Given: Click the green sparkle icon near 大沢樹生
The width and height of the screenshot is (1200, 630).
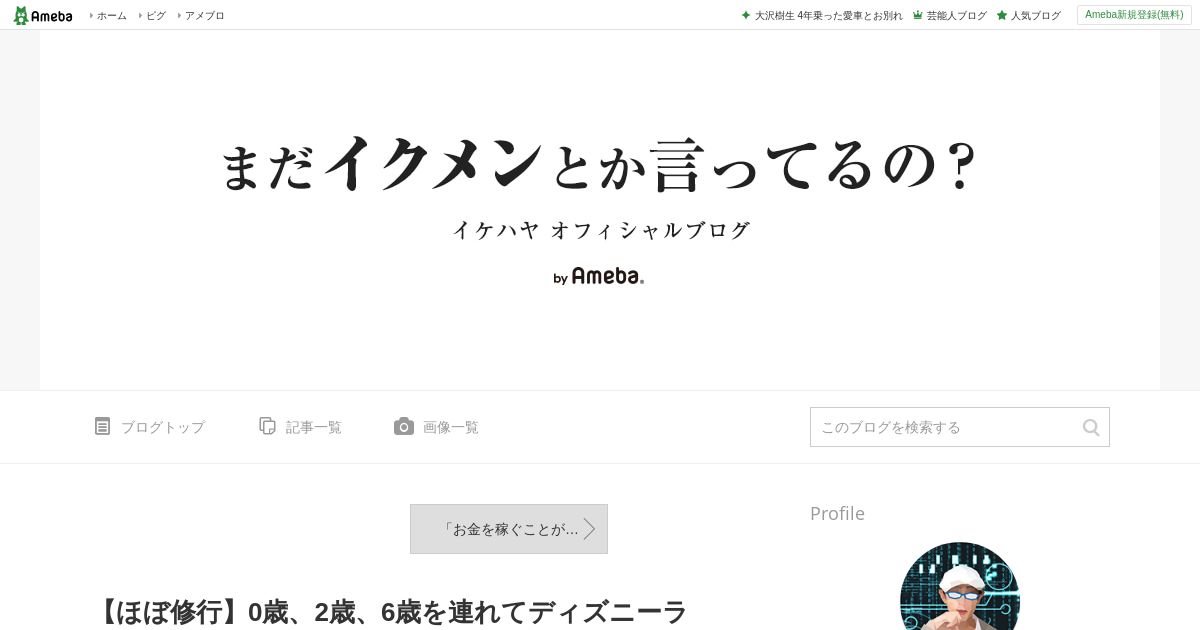Looking at the screenshot, I should pyautogui.click(x=746, y=15).
